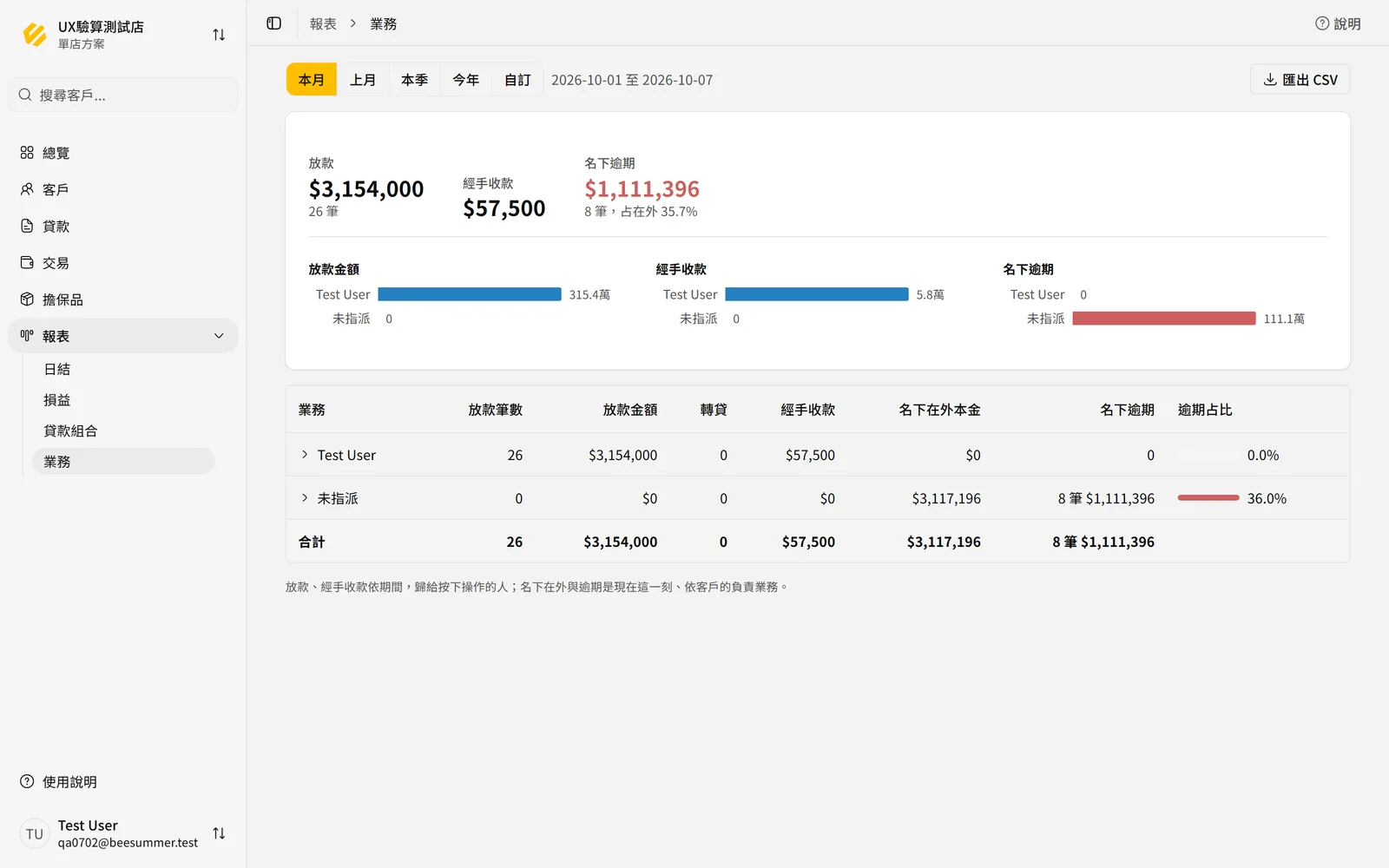Image resolution: width=1389 pixels, height=868 pixels.
Task: Click the 放款筆數 column header
Action: pos(495,410)
